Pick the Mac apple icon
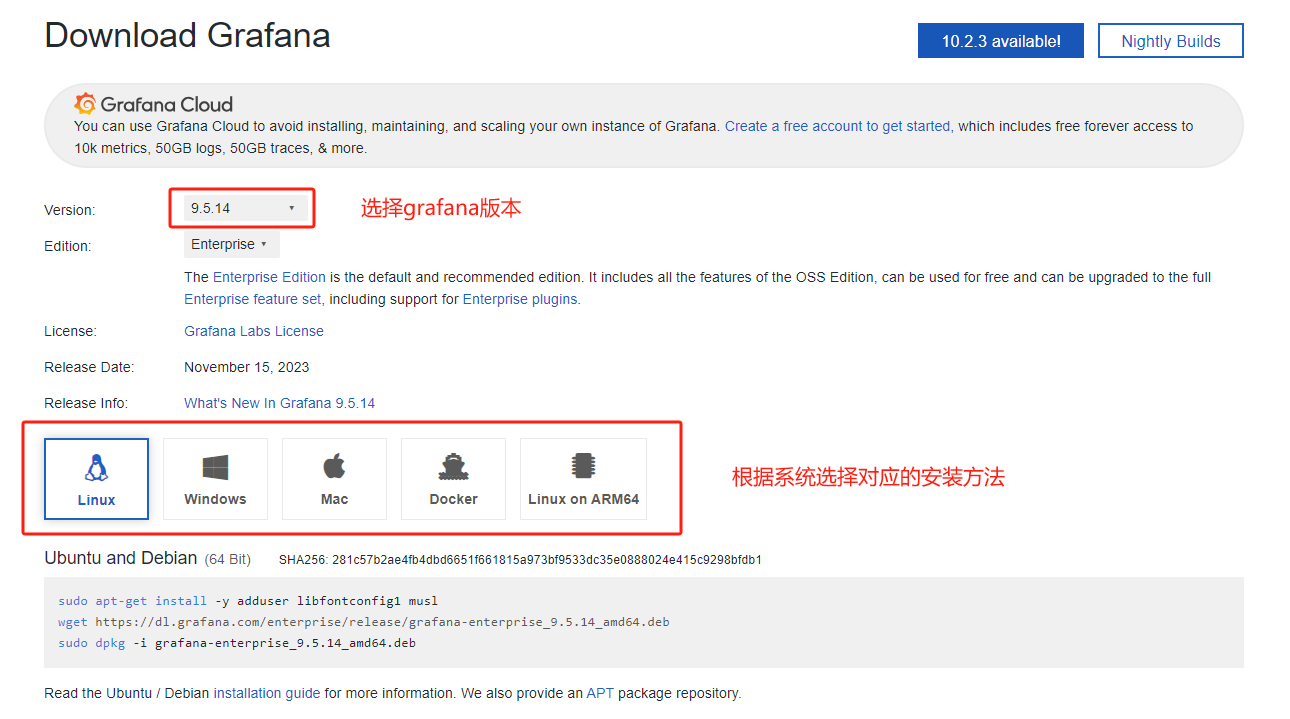1290x719 pixels. point(334,467)
